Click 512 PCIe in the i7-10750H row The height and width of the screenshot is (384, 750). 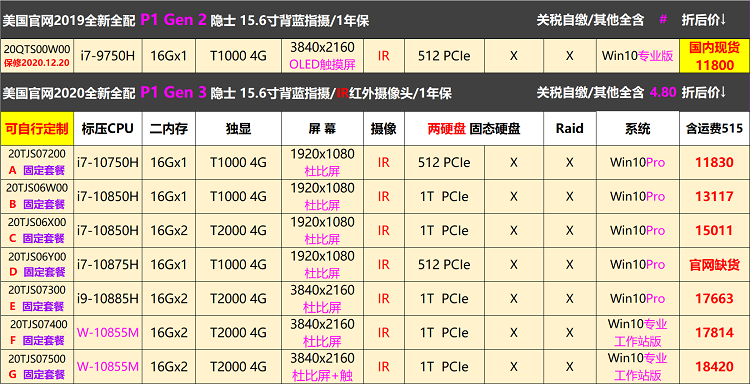coord(444,163)
